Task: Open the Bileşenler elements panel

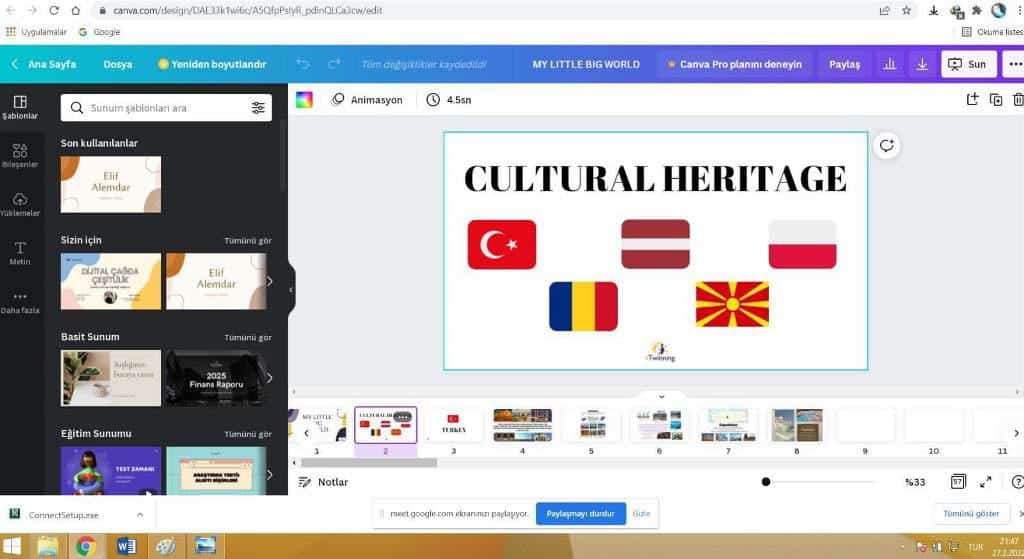Action: coord(20,155)
